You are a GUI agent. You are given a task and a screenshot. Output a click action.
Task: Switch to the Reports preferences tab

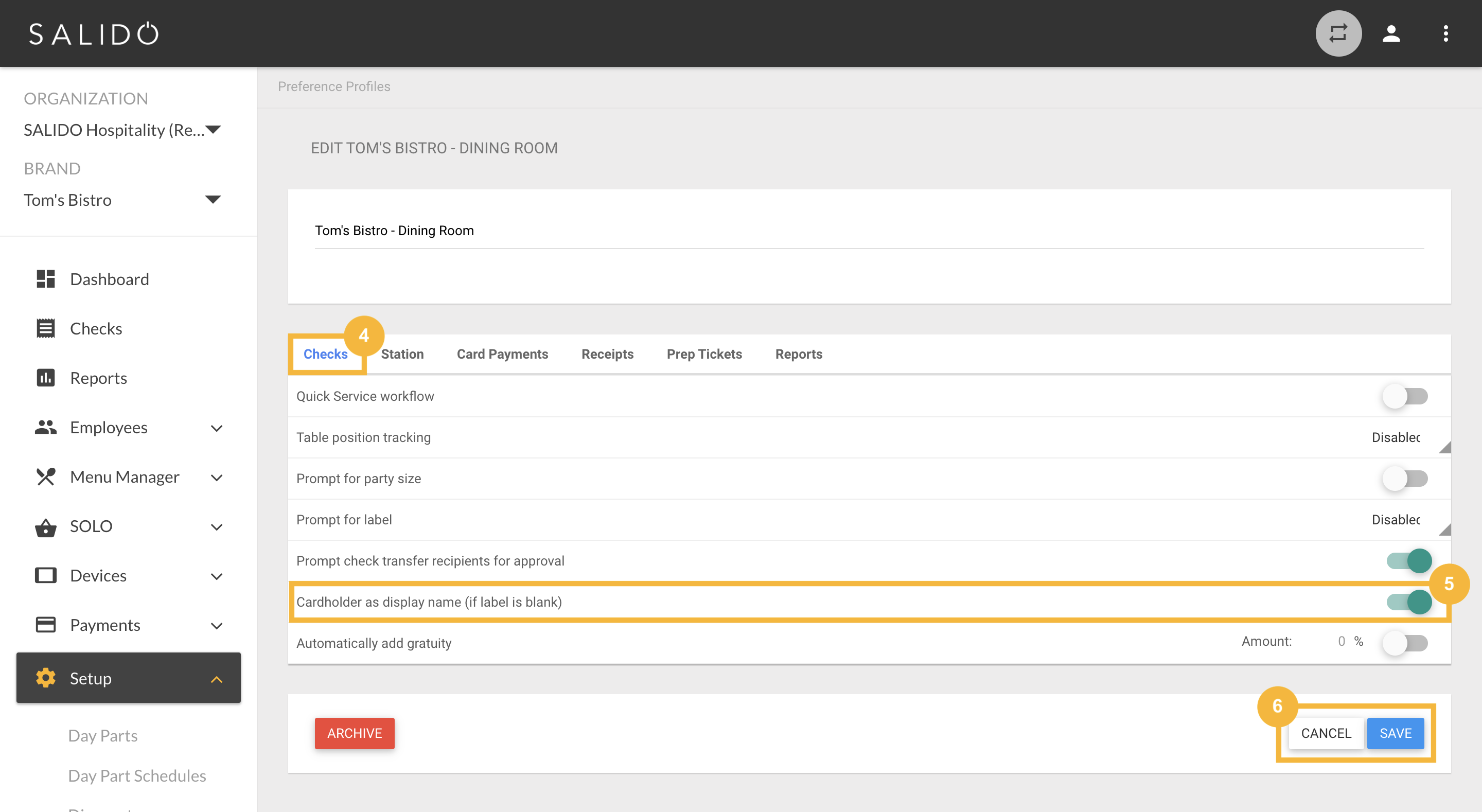pos(799,354)
